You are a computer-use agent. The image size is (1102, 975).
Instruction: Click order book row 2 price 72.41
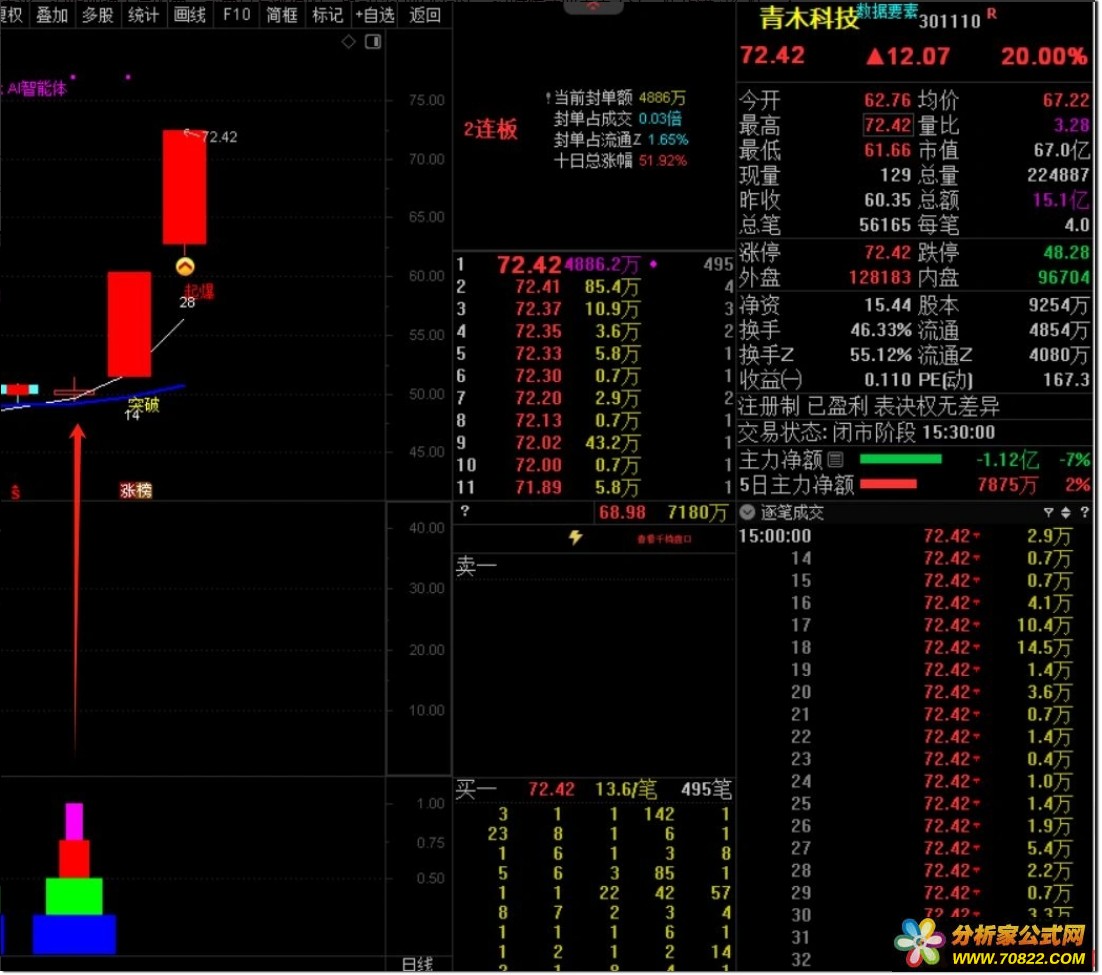coord(538,287)
